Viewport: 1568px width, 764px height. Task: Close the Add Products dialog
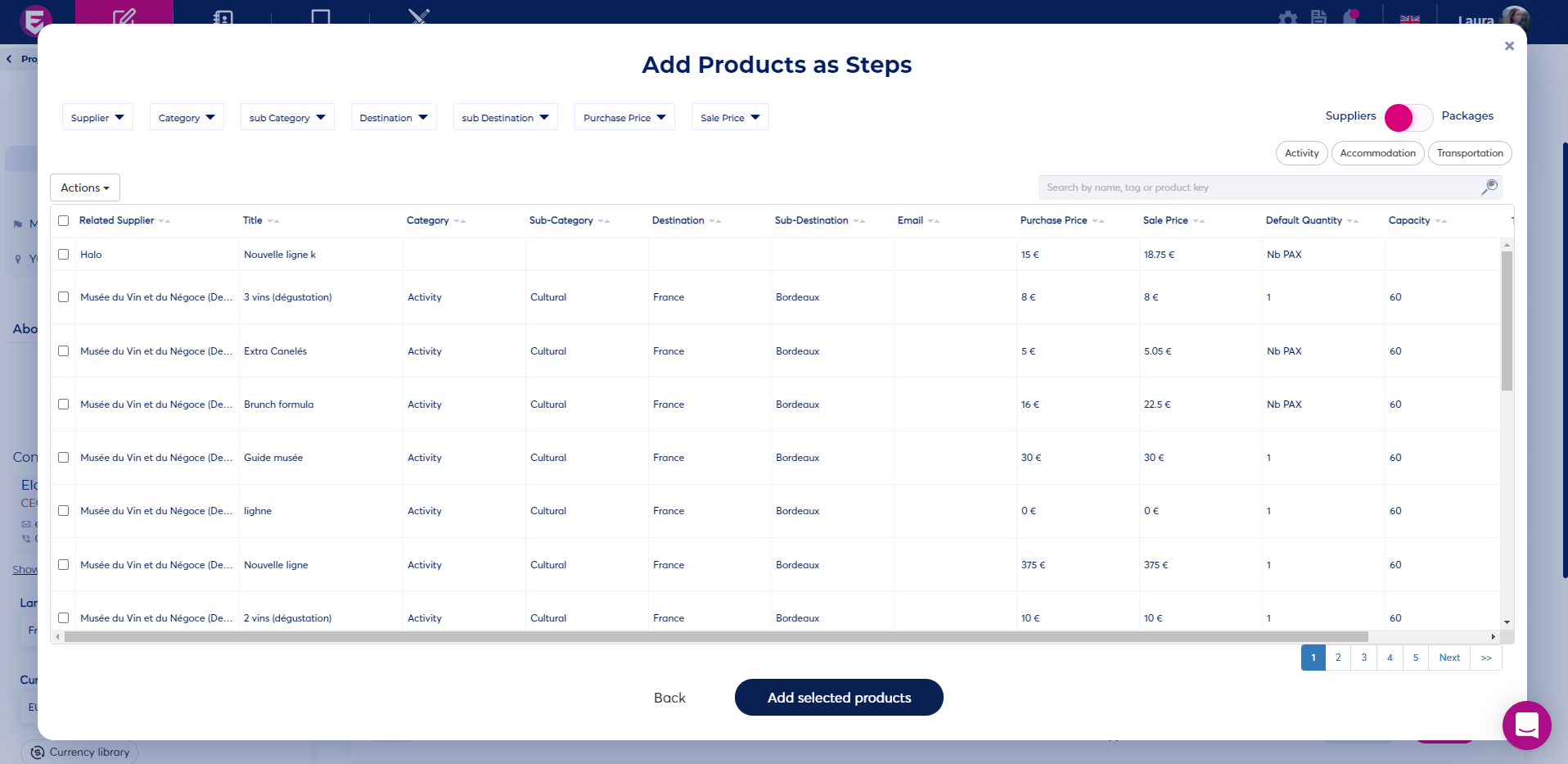tap(1509, 46)
